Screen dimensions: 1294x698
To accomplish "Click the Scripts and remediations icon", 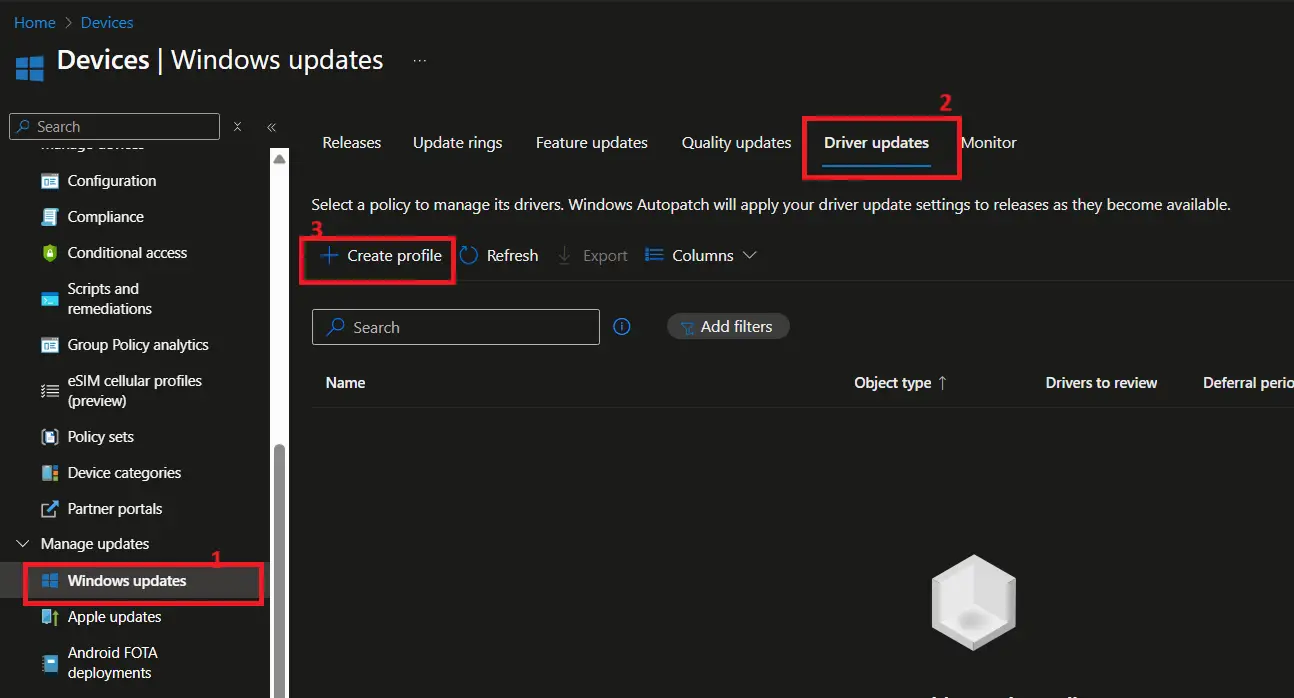I will (50, 299).
